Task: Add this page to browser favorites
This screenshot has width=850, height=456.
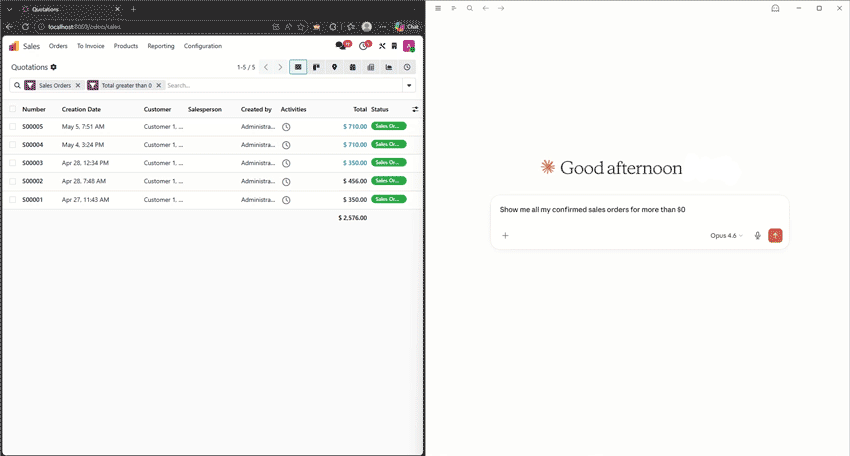Action: [x=301, y=27]
